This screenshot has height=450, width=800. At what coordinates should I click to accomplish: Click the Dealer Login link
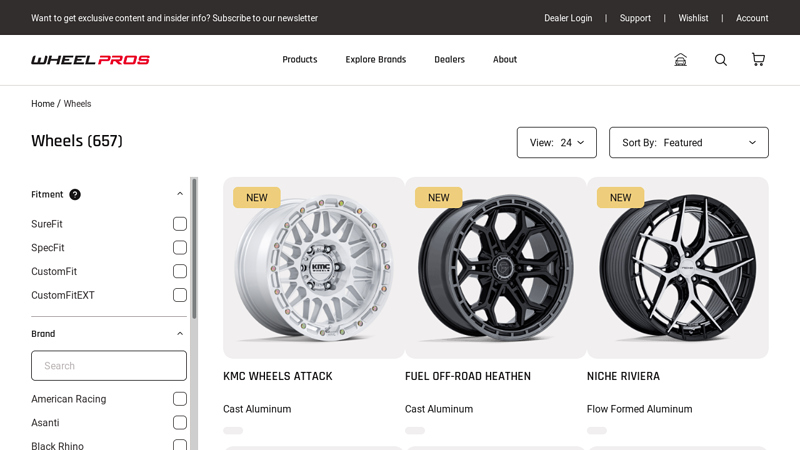(568, 18)
